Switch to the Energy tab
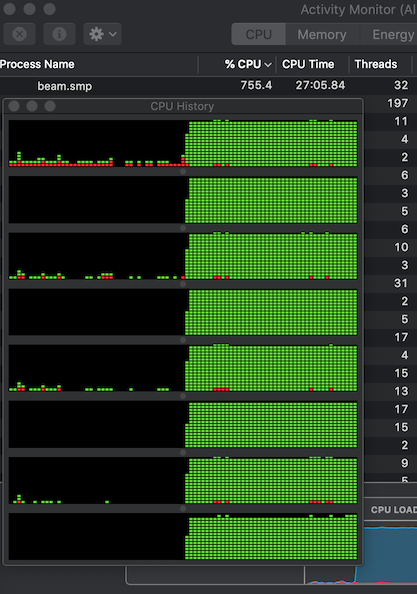Viewport: 417px width, 594px height. click(393, 34)
